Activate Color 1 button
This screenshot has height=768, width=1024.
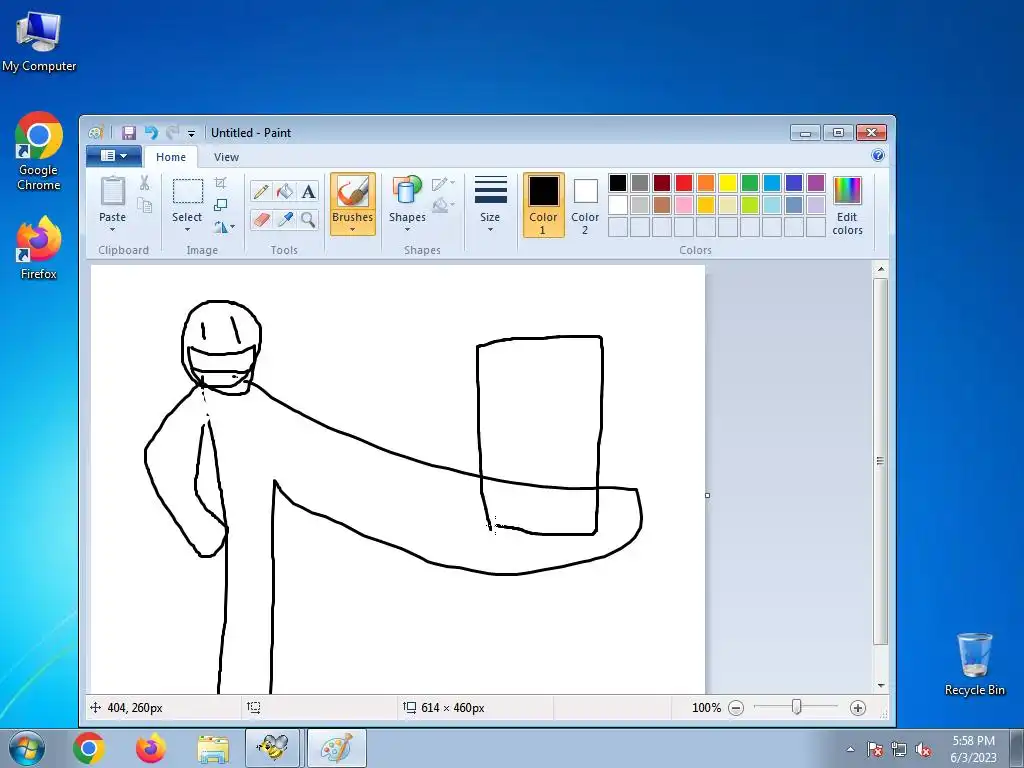click(543, 205)
